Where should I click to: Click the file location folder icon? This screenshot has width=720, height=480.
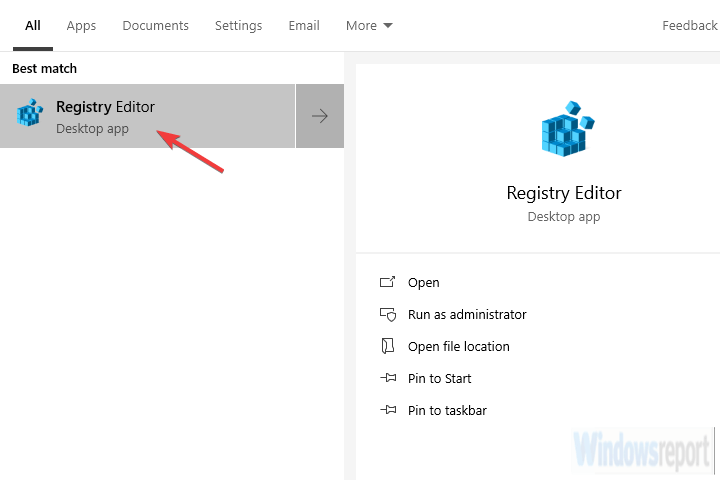tap(388, 346)
